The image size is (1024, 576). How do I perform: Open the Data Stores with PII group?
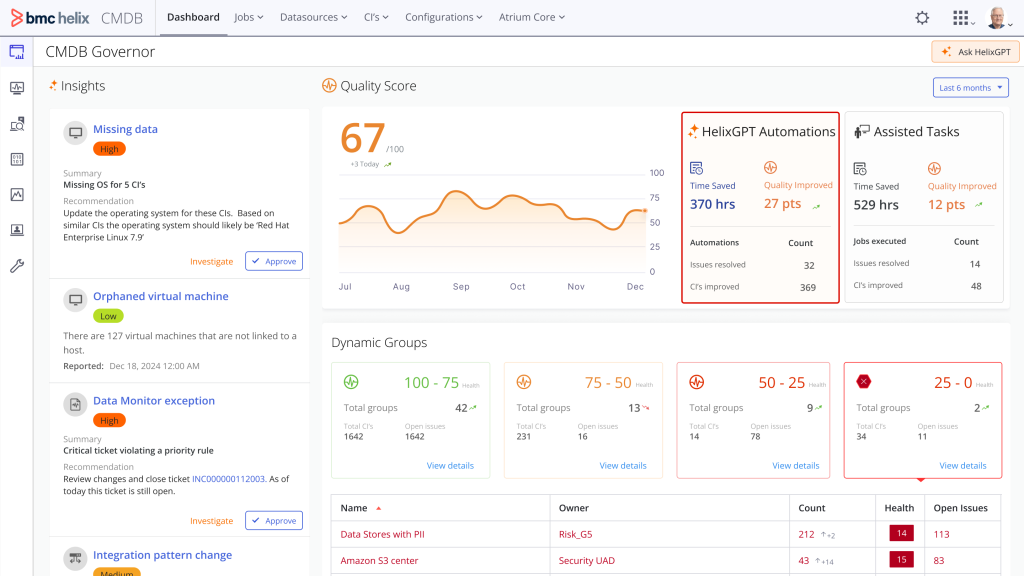pyautogui.click(x=383, y=534)
